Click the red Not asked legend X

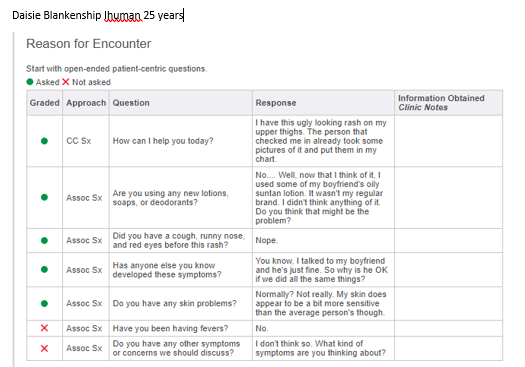66,82
